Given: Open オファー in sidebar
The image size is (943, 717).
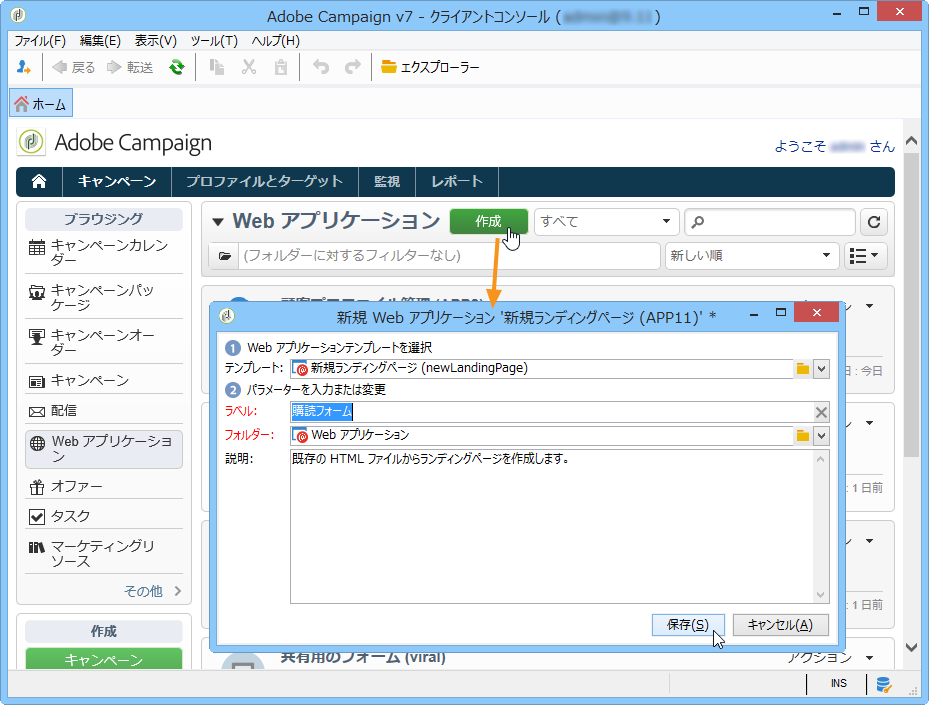Looking at the screenshot, I should pos(104,486).
